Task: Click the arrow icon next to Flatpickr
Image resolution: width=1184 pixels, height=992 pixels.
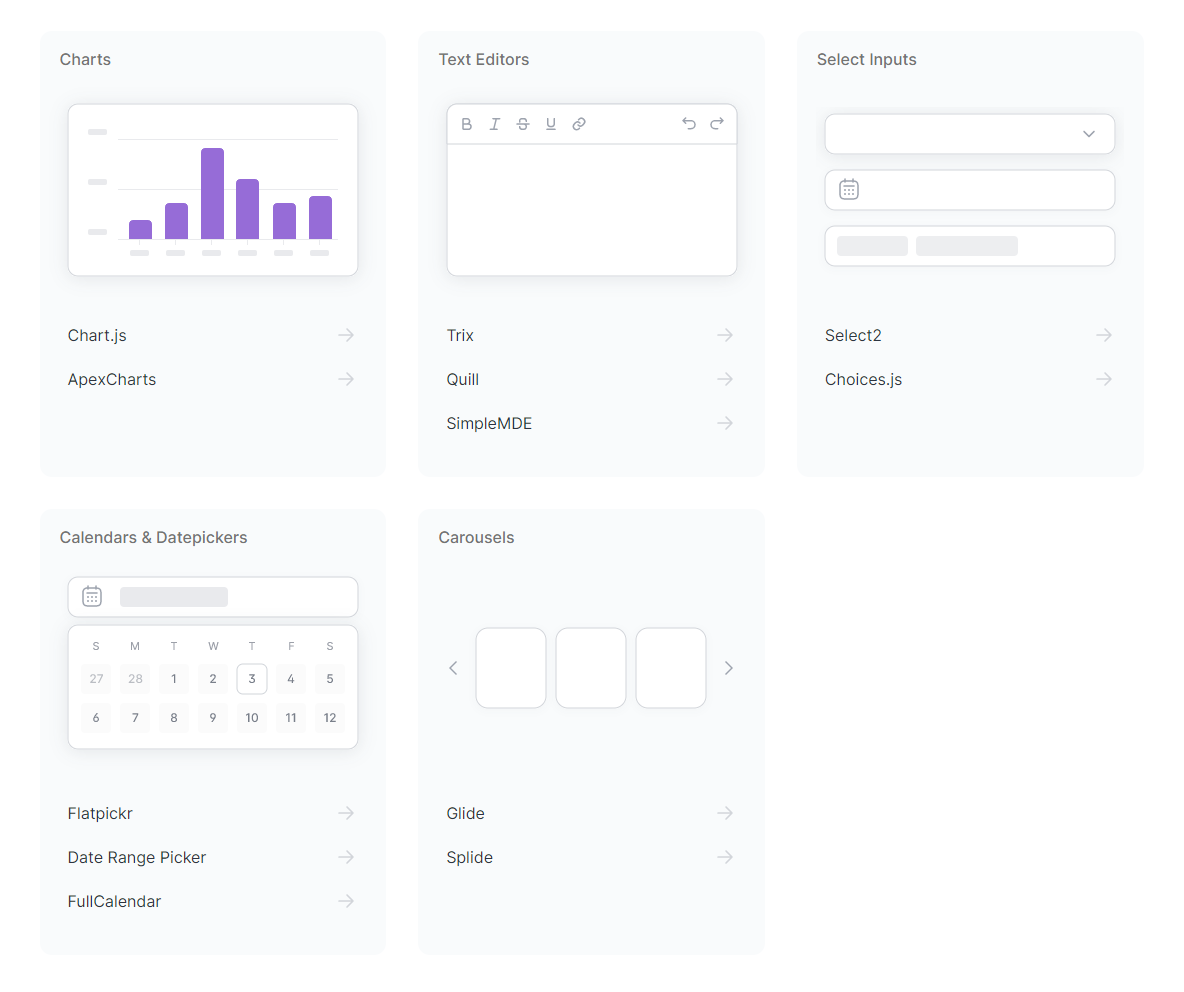Action: pos(346,813)
